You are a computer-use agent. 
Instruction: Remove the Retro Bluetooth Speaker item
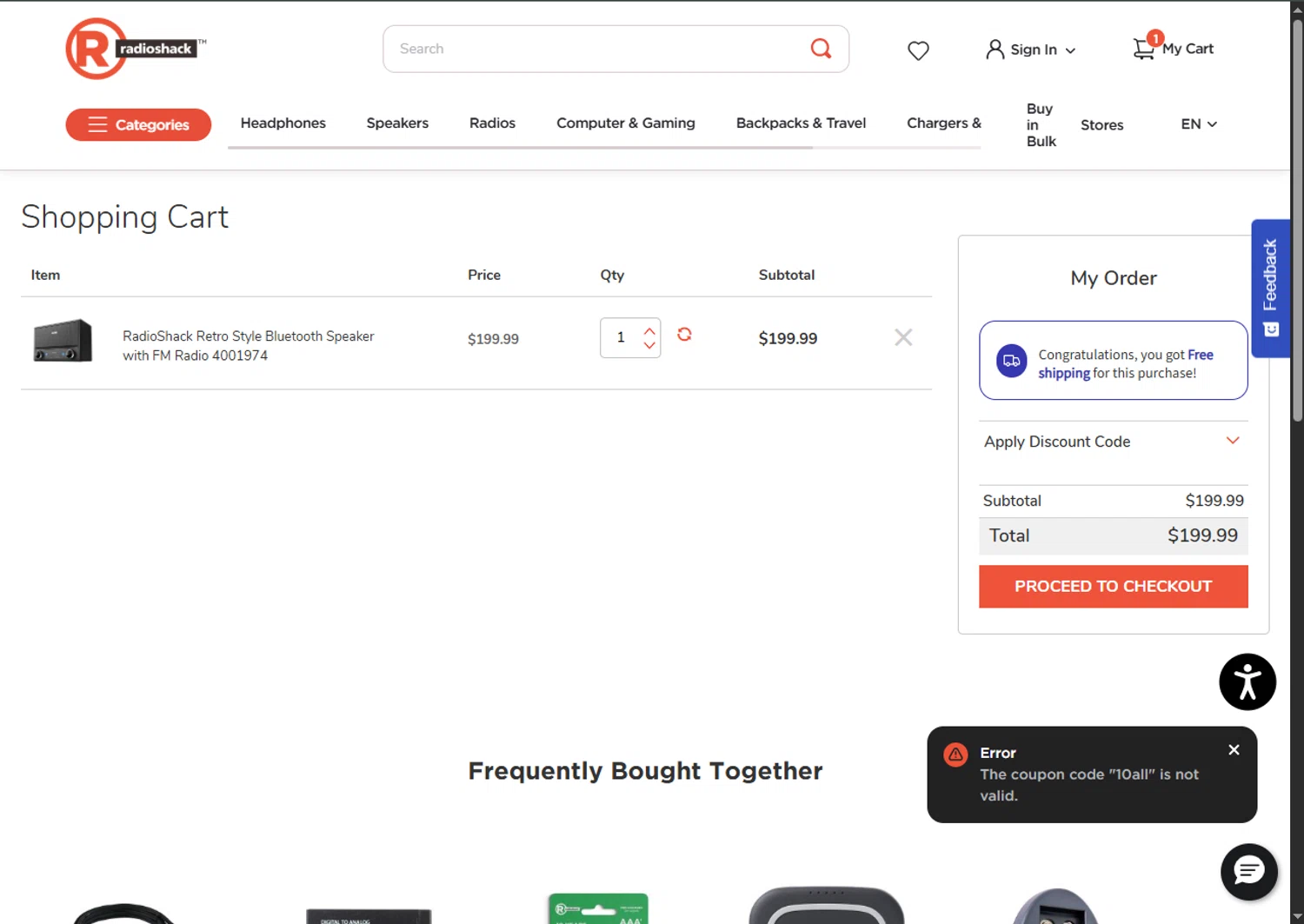pos(903,337)
